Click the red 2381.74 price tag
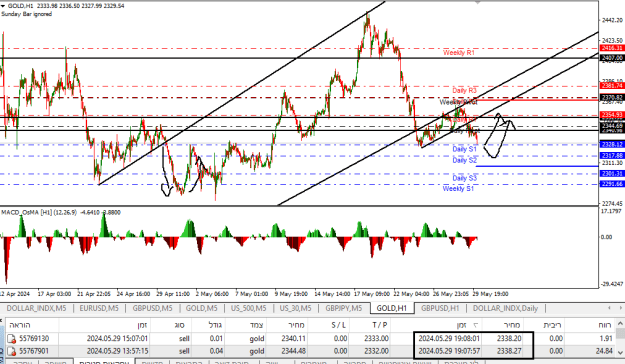The image size is (625, 364). (612, 86)
